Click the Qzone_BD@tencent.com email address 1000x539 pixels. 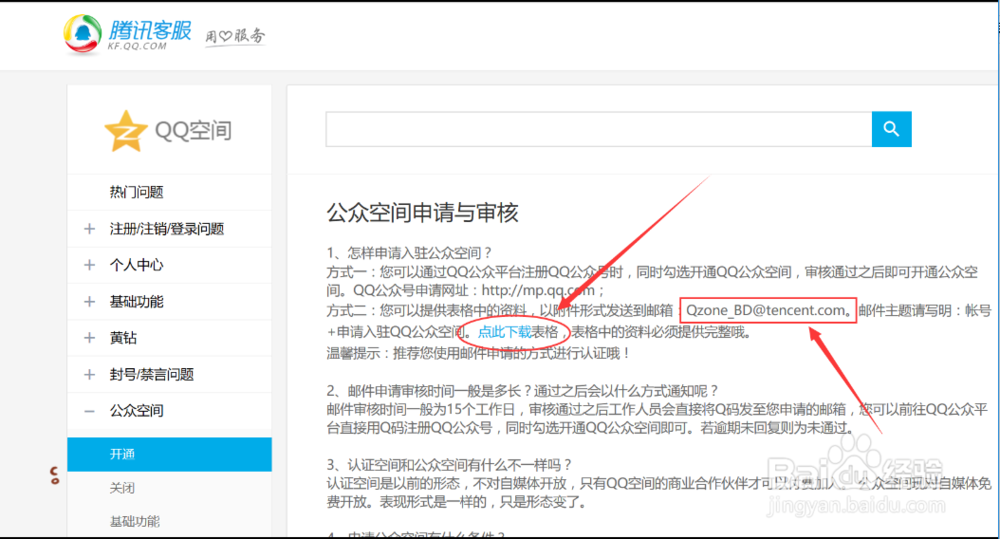765,311
